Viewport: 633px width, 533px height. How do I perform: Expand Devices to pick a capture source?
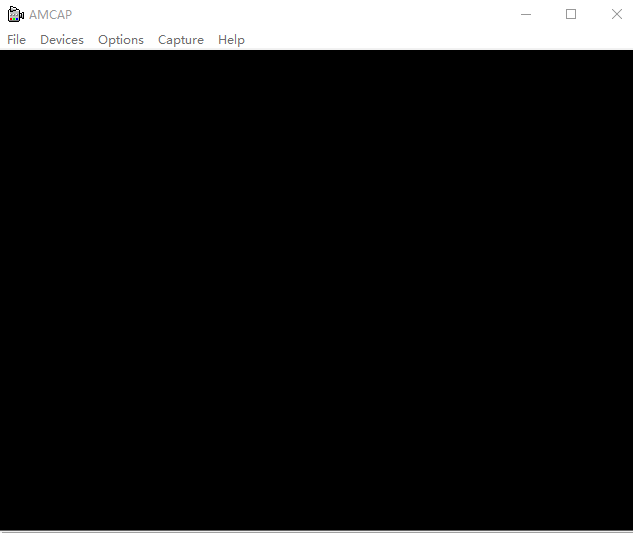62,40
